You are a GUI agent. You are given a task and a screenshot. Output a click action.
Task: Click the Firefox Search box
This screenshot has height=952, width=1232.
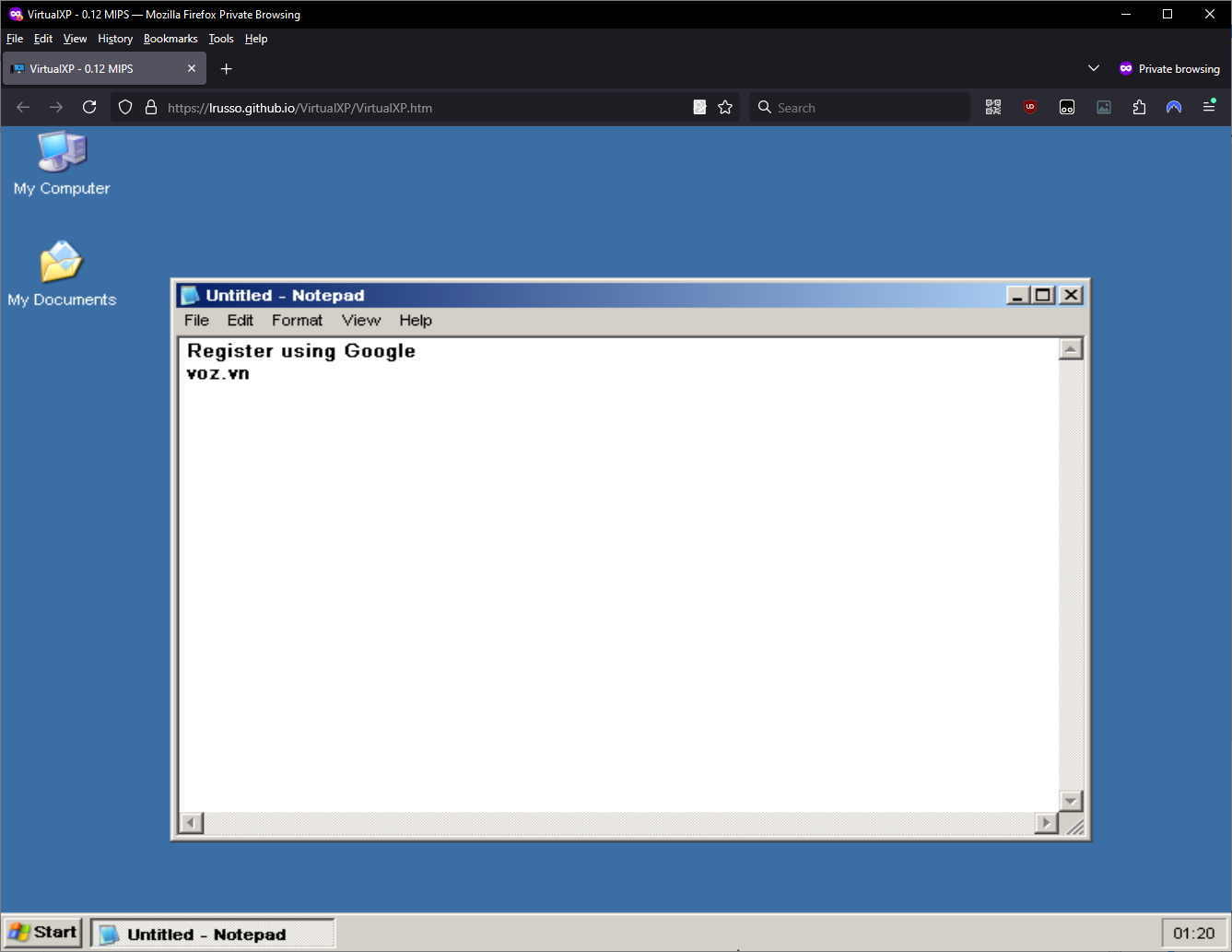pyautogui.click(x=859, y=108)
